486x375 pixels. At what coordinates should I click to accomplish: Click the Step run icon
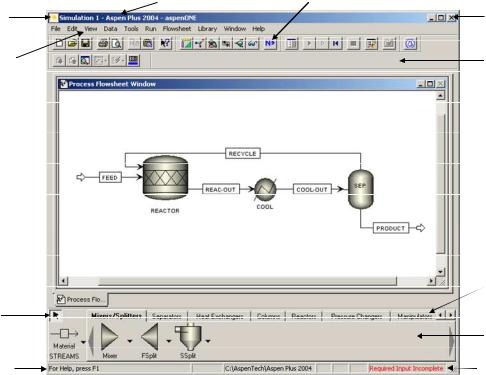(x=322, y=44)
